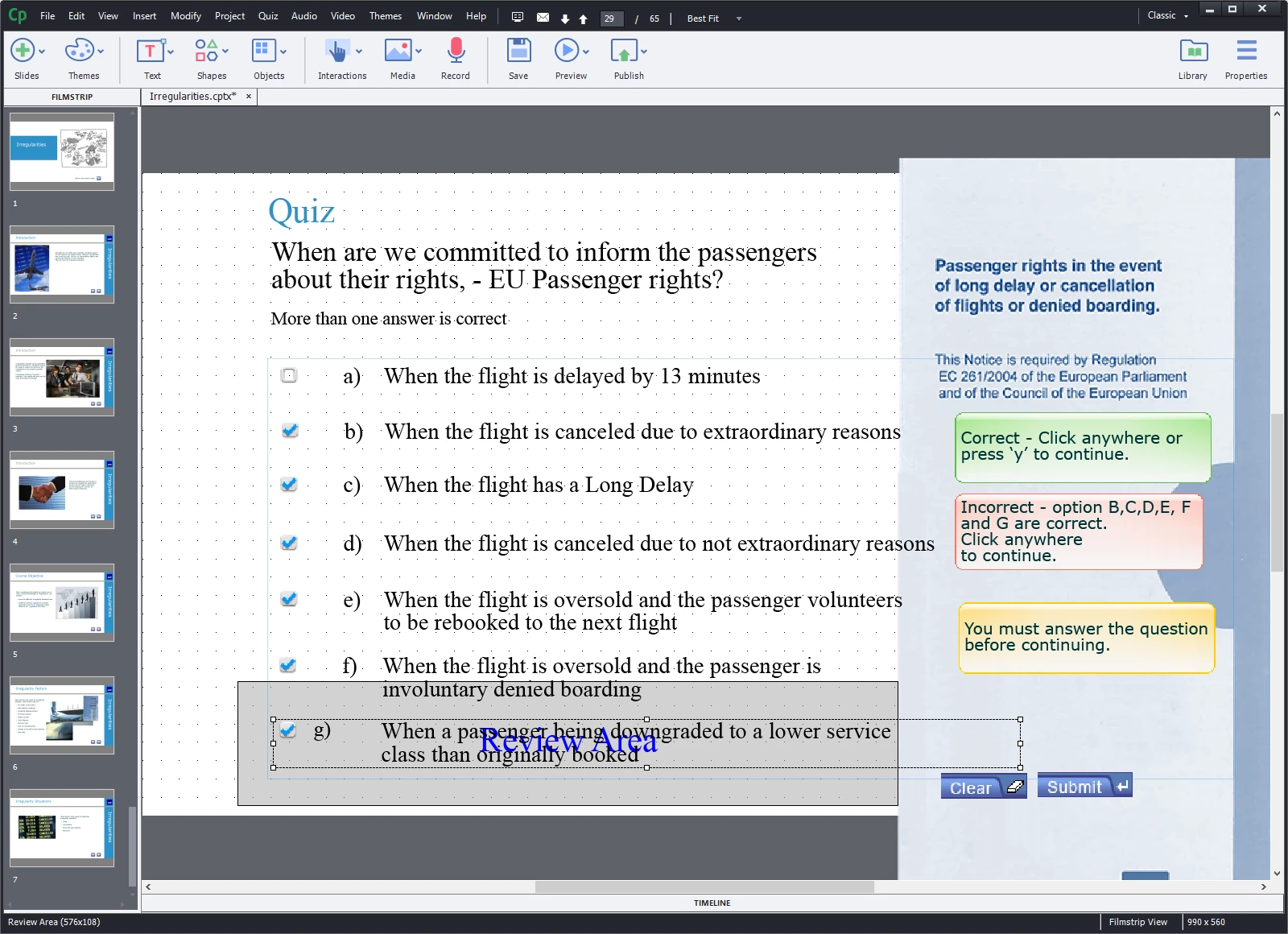
Task: Close the Irregularities.cptx tab
Action: tap(249, 97)
